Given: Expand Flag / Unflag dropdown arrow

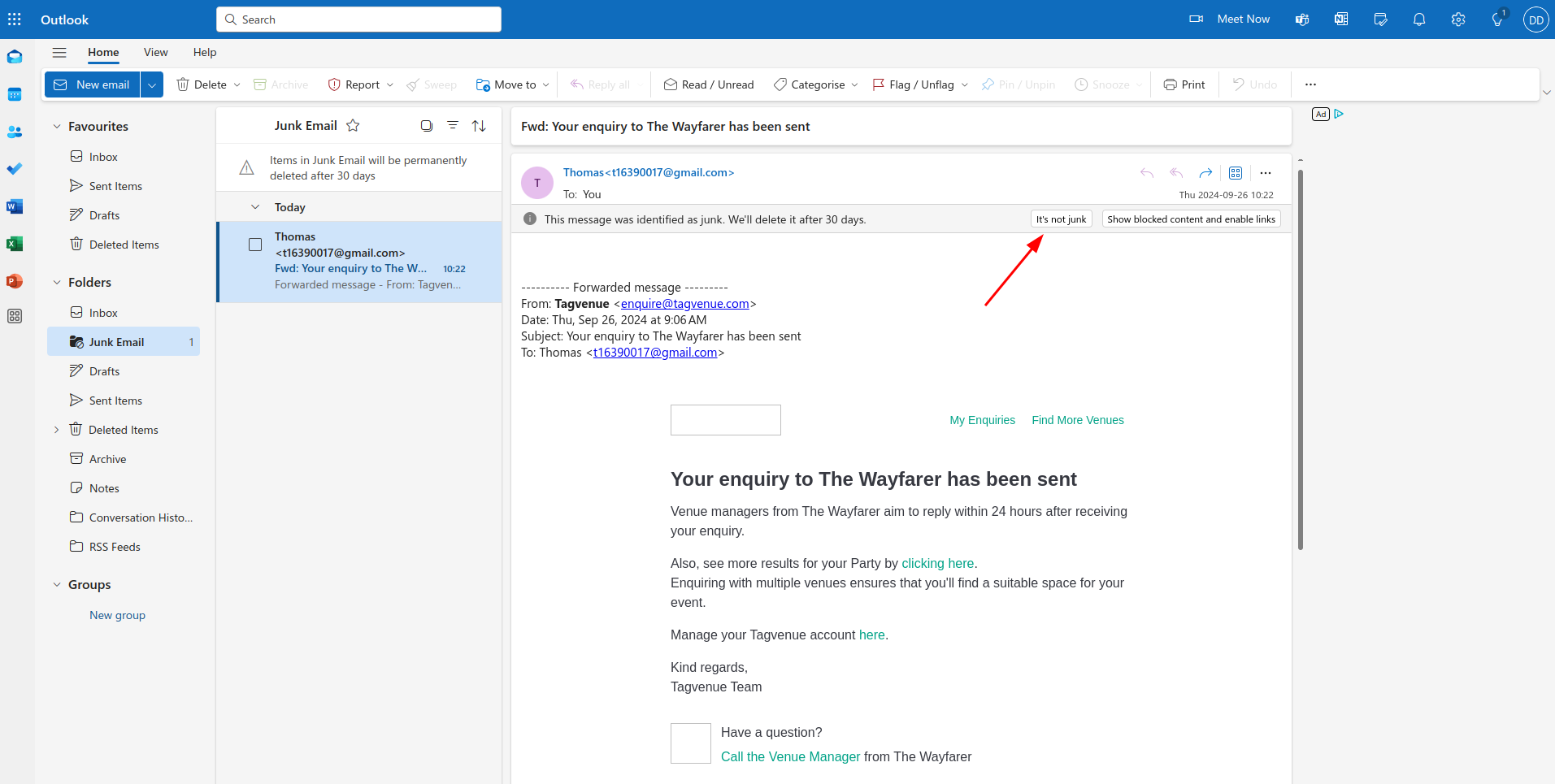Looking at the screenshot, I should (x=965, y=84).
